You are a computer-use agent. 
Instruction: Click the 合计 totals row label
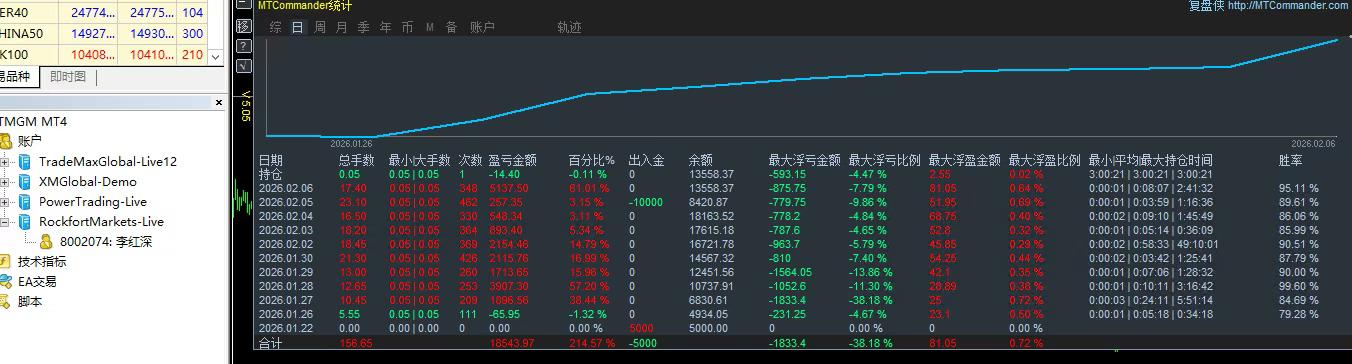(x=271, y=343)
